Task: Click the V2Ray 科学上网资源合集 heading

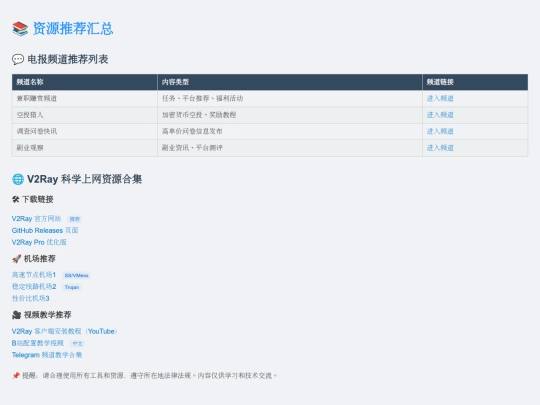Action: (x=84, y=179)
